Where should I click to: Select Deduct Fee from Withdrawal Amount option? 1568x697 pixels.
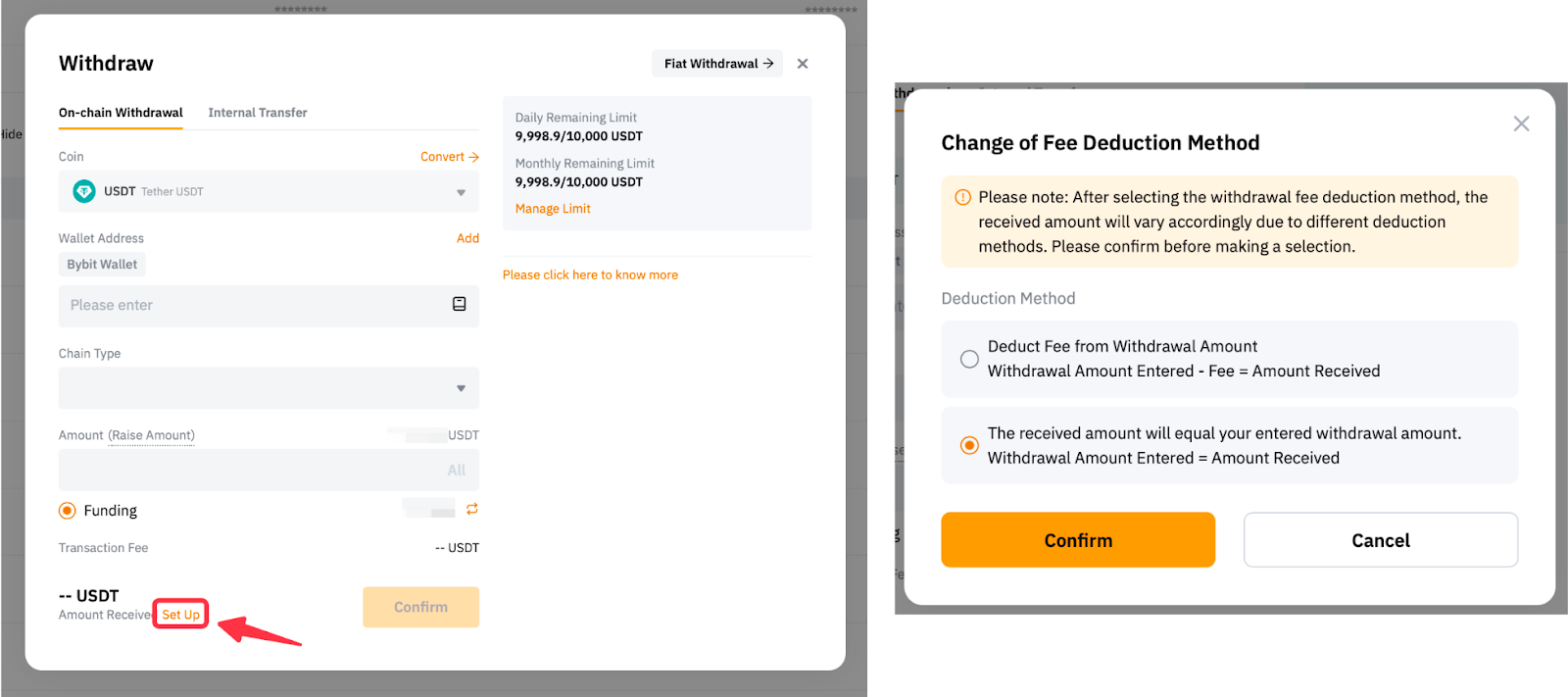click(x=969, y=359)
